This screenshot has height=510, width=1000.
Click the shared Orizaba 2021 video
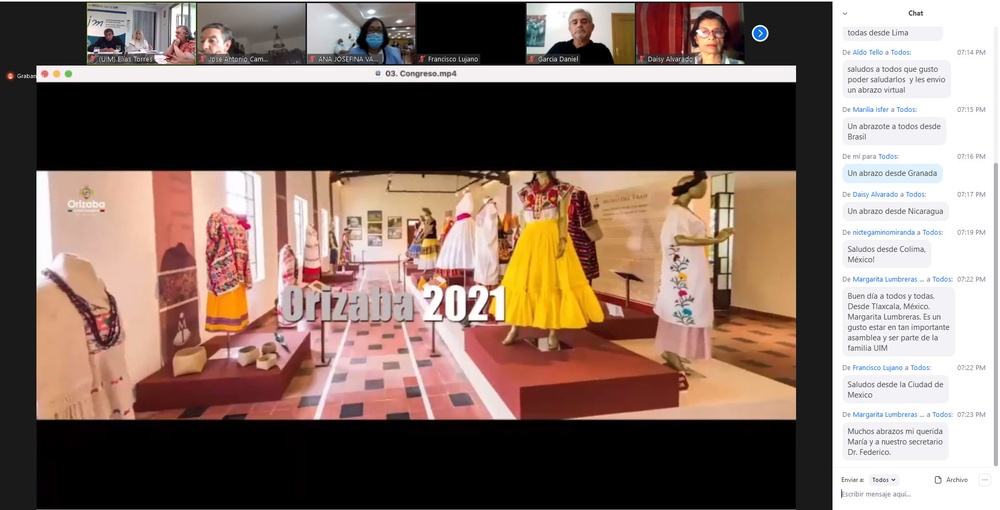pyautogui.click(x=416, y=295)
